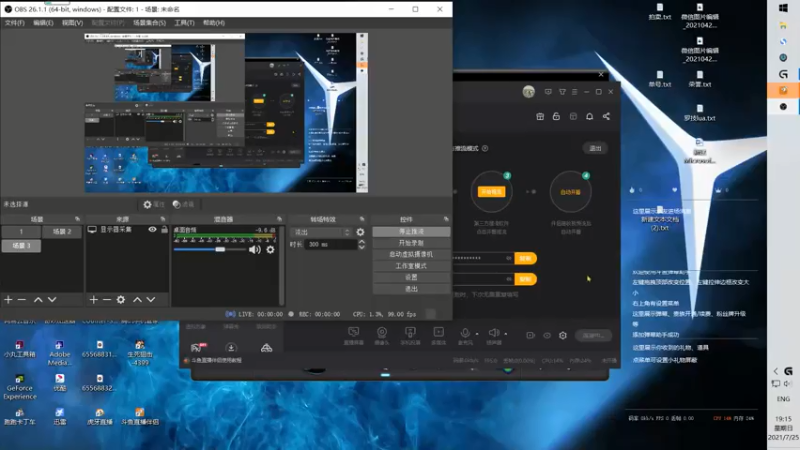Open the 文件(F) menu in OBS

coord(14,23)
